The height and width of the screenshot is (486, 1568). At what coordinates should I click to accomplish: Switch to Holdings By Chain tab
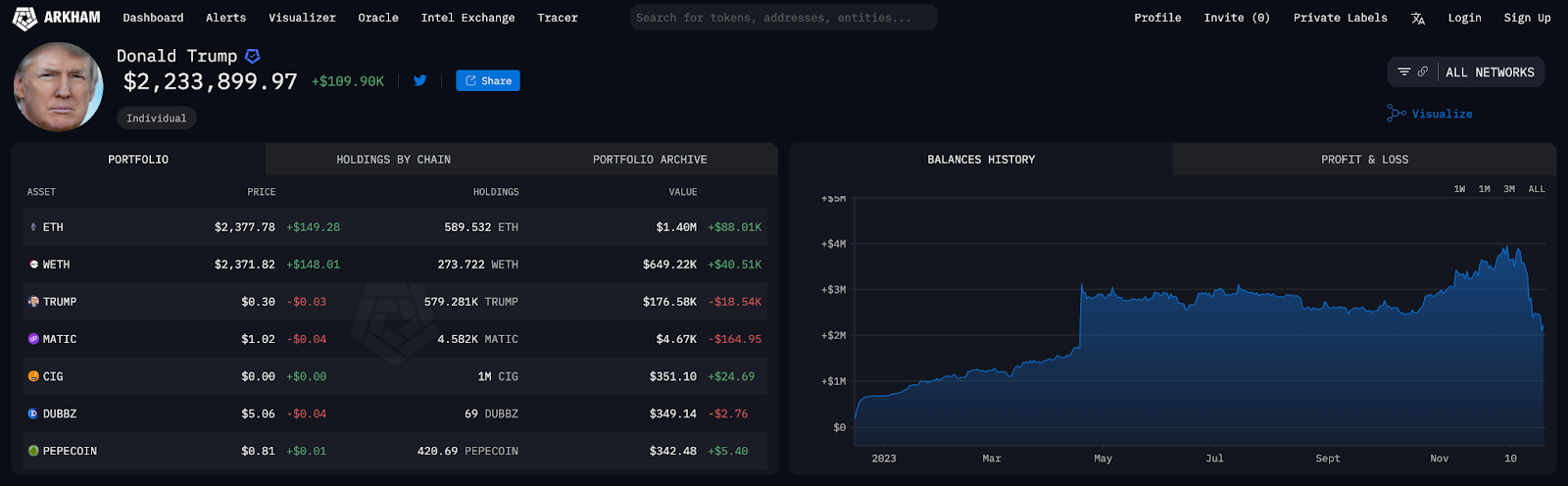(x=394, y=159)
